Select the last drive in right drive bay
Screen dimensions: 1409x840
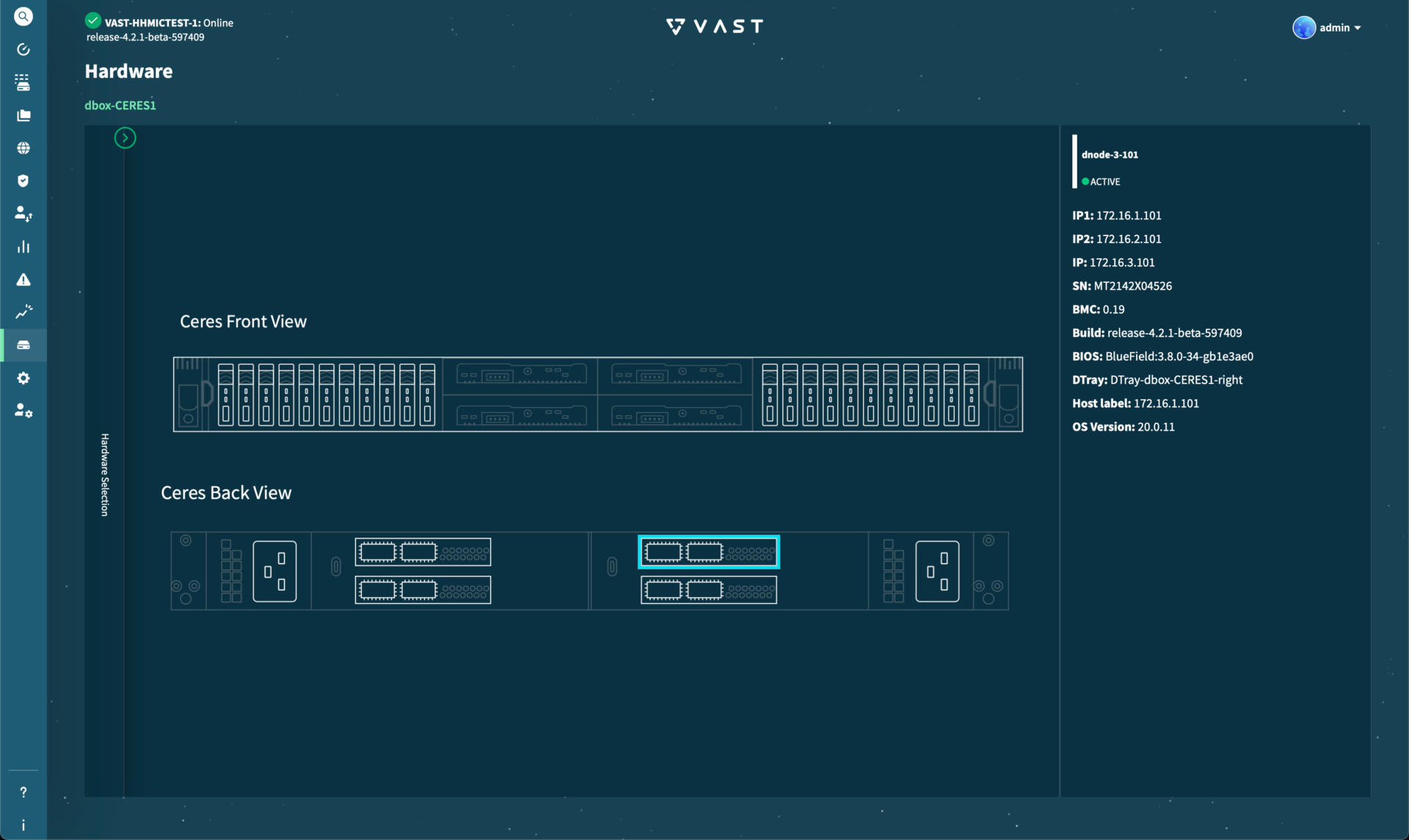coord(972,395)
